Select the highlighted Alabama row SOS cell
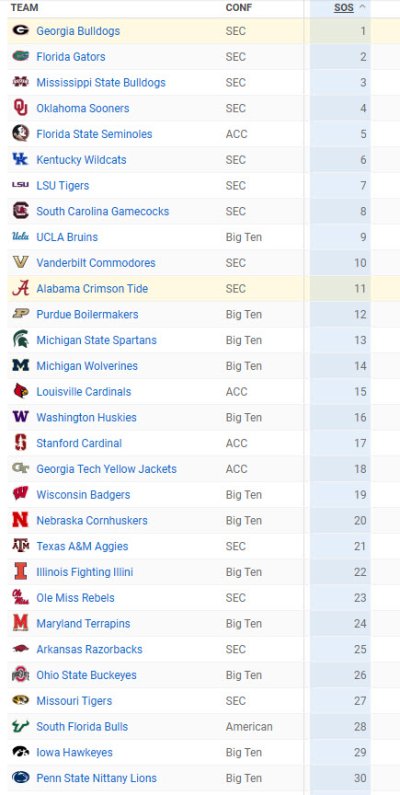Viewport: 400px width, 795px height. click(x=340, y=288)
